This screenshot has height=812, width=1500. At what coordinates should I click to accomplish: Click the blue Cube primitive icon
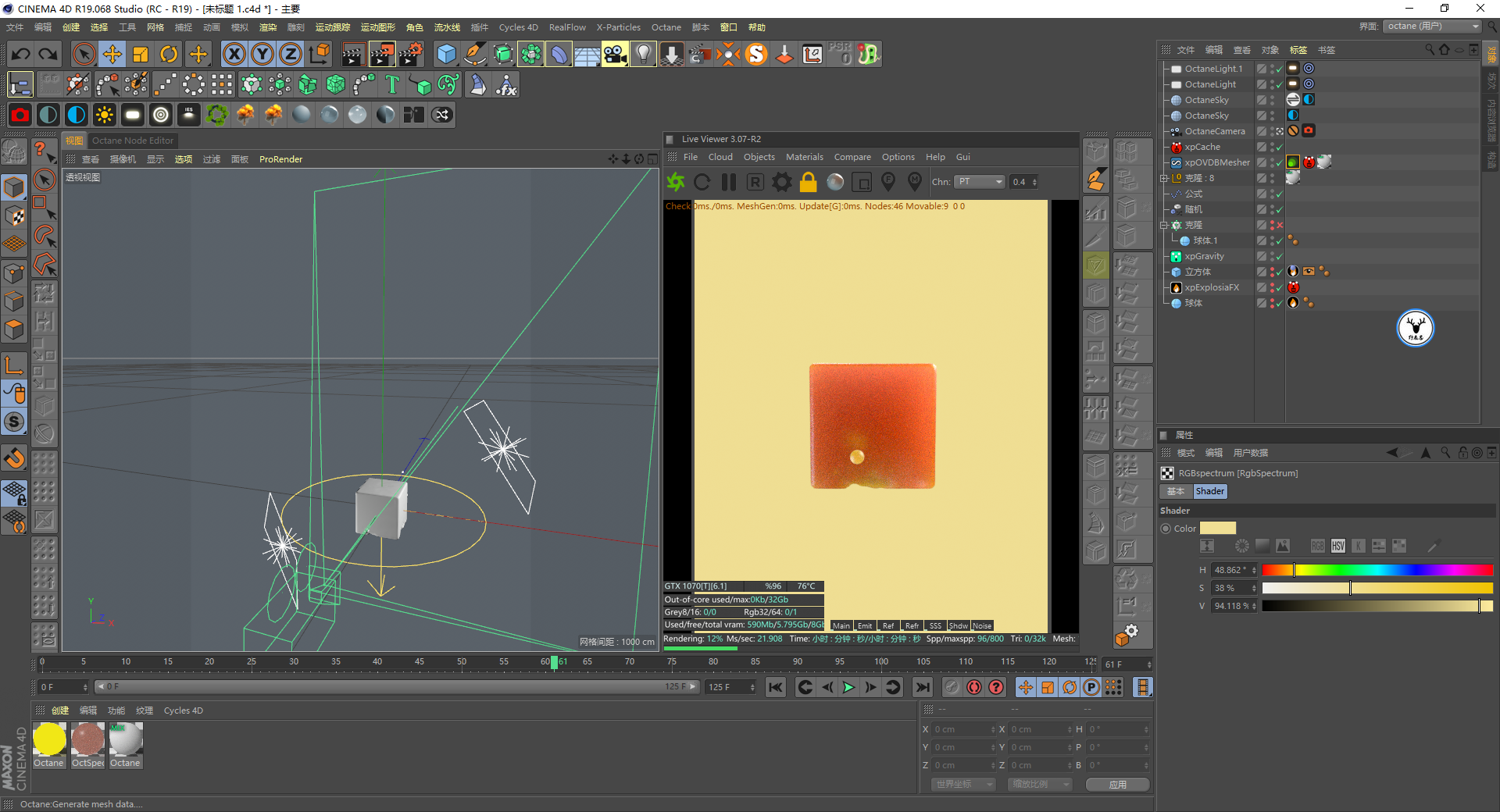click(446, 54)
